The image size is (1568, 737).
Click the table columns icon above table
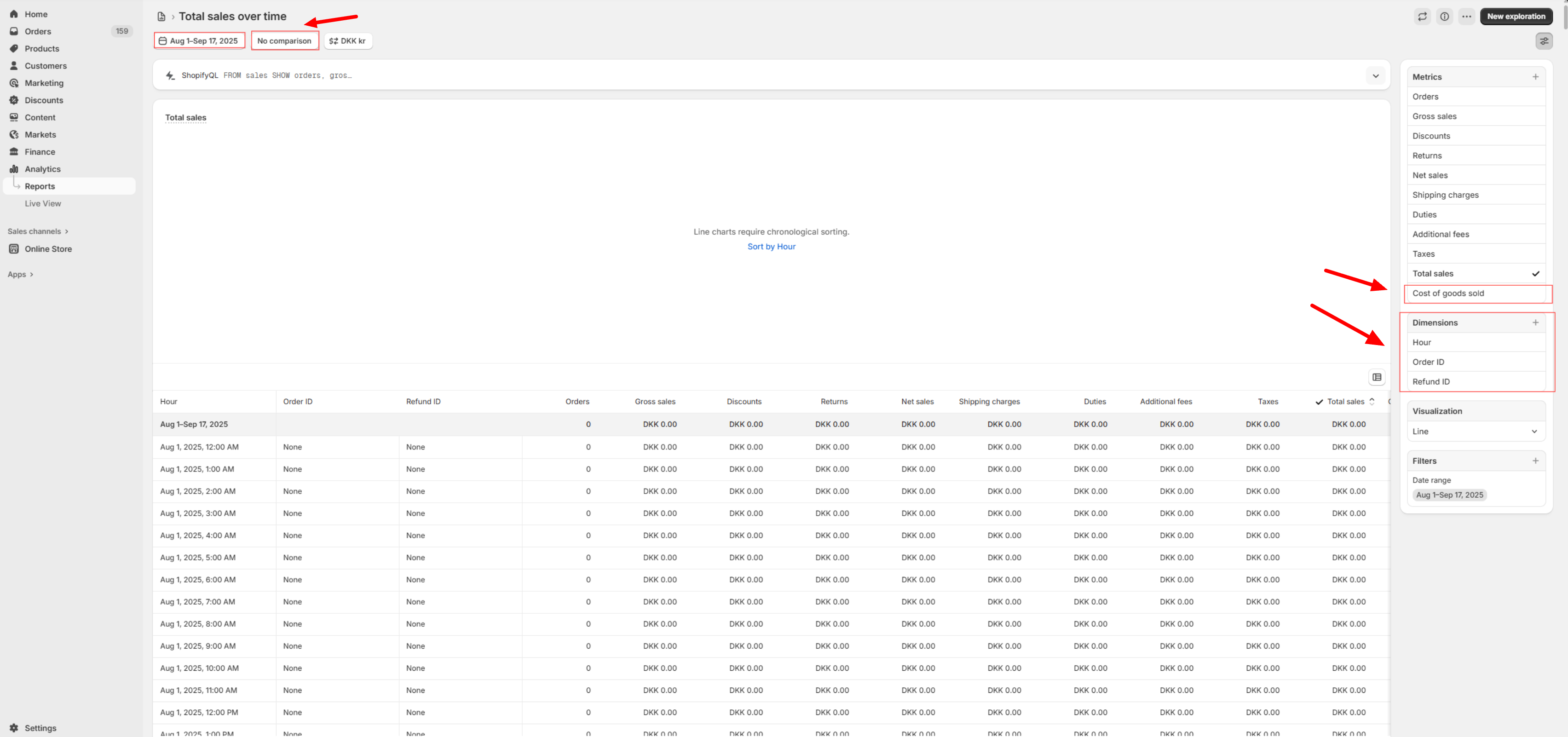1377,377
